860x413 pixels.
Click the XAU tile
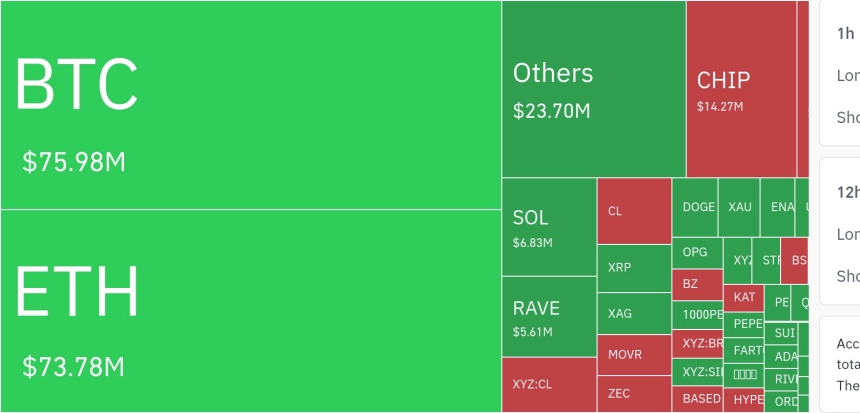[739, 207]
